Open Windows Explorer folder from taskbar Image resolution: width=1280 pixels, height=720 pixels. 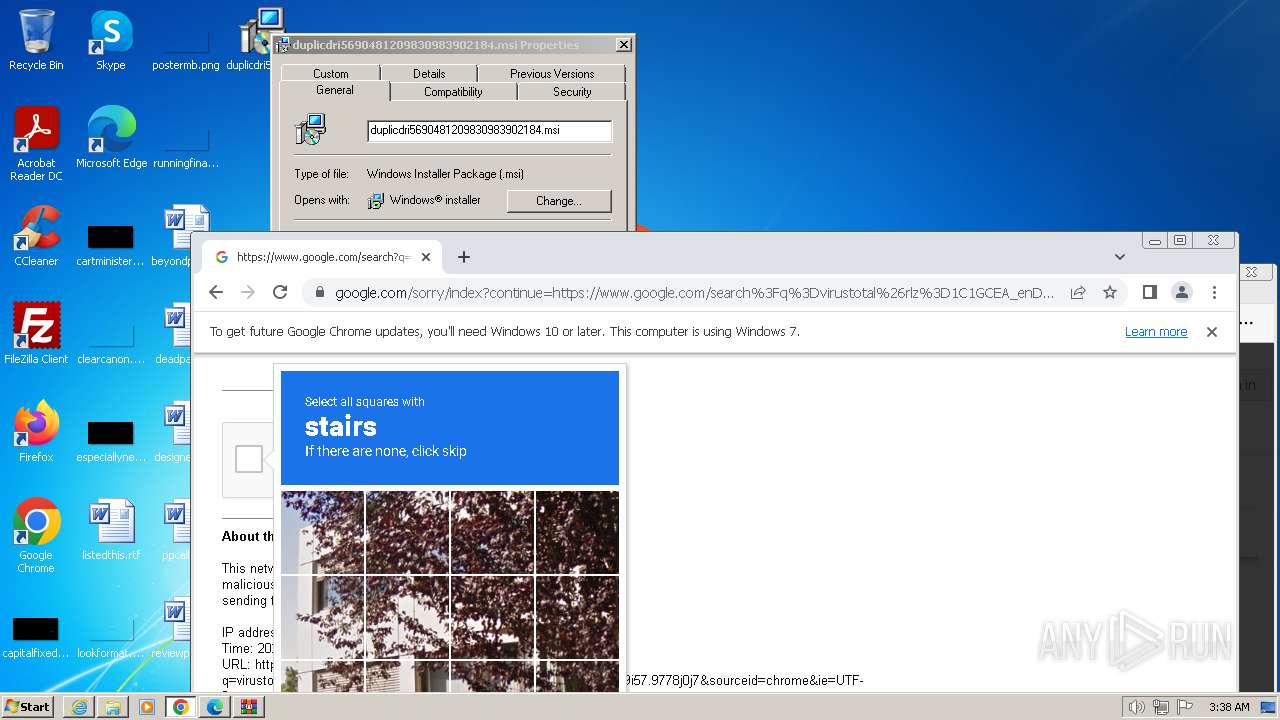113,707
